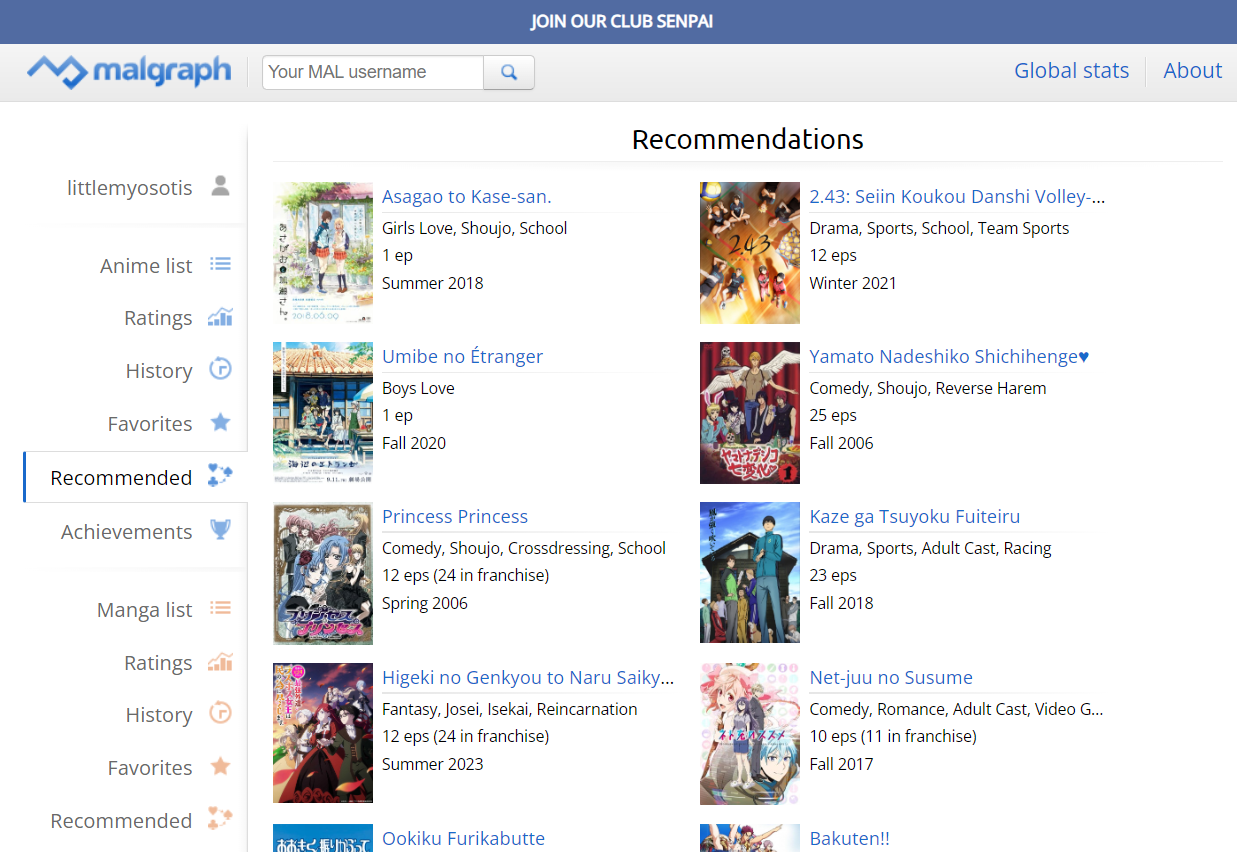The width and height of the screenshot is (1237, 852).
Task: Click the orange manga Favorites star icon
Action: tap(220, 766)
